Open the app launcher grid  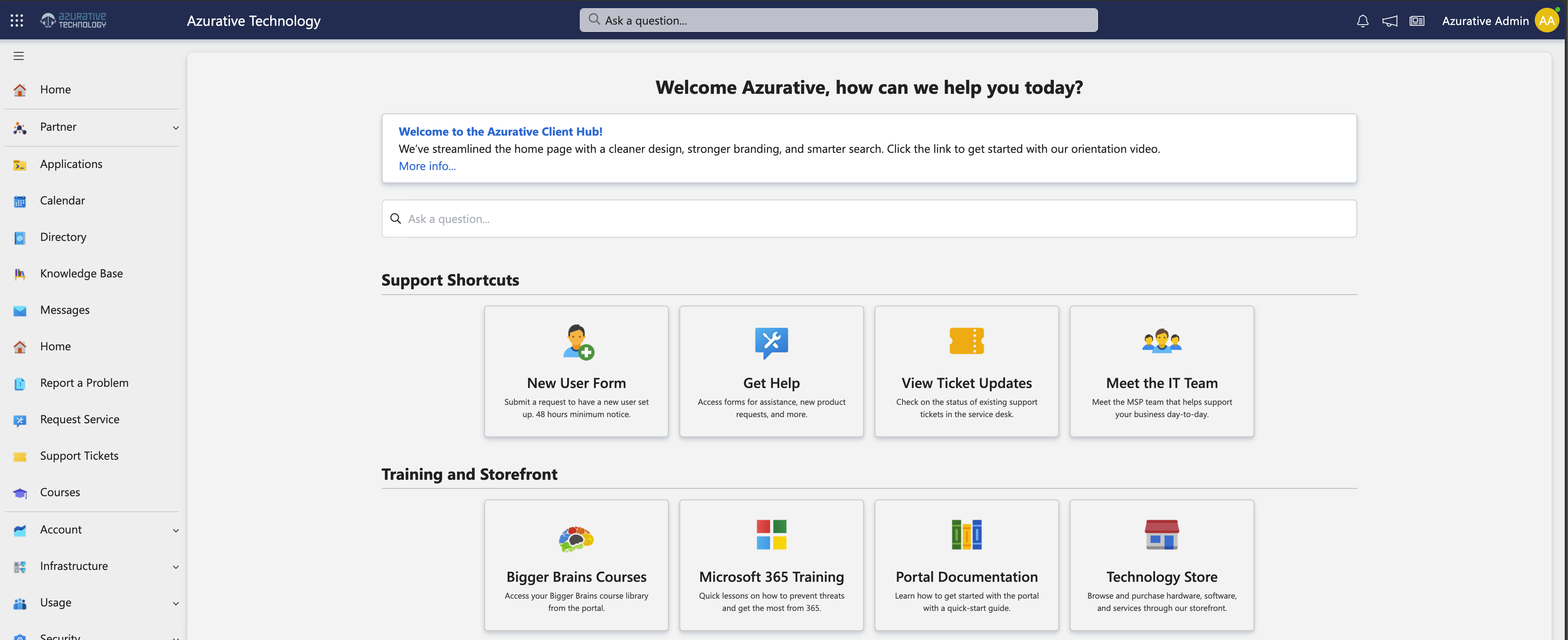click(x=16, y=20)
